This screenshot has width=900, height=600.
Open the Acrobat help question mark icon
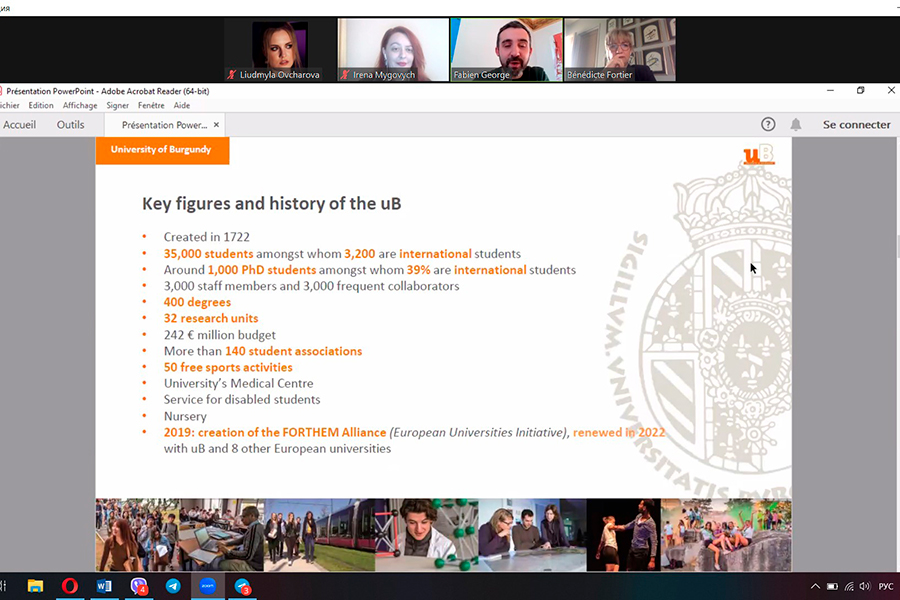(x=768, y=125)
